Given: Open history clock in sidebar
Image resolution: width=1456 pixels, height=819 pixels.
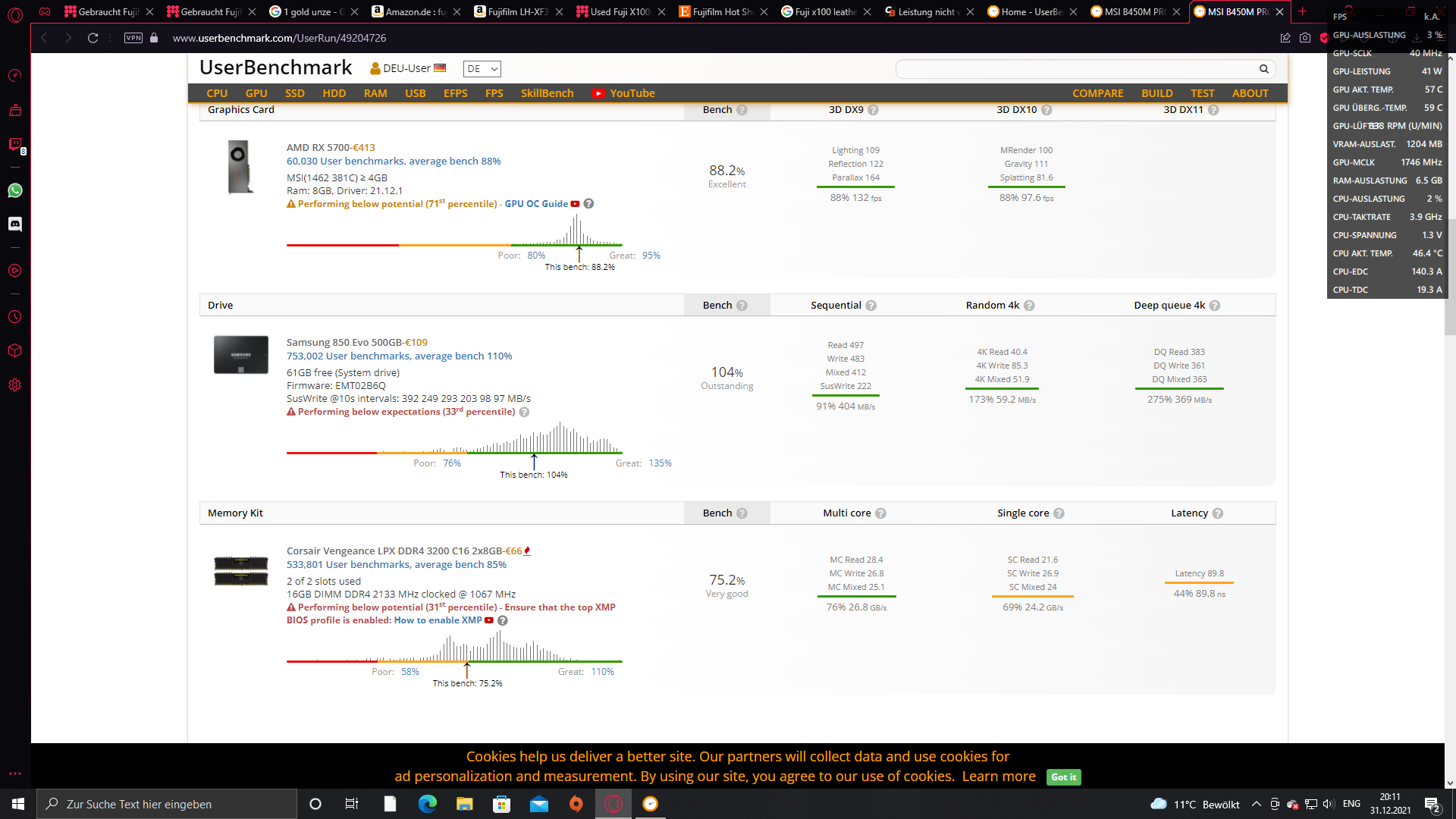Looking at the screenshot, I should pos(15,317).
